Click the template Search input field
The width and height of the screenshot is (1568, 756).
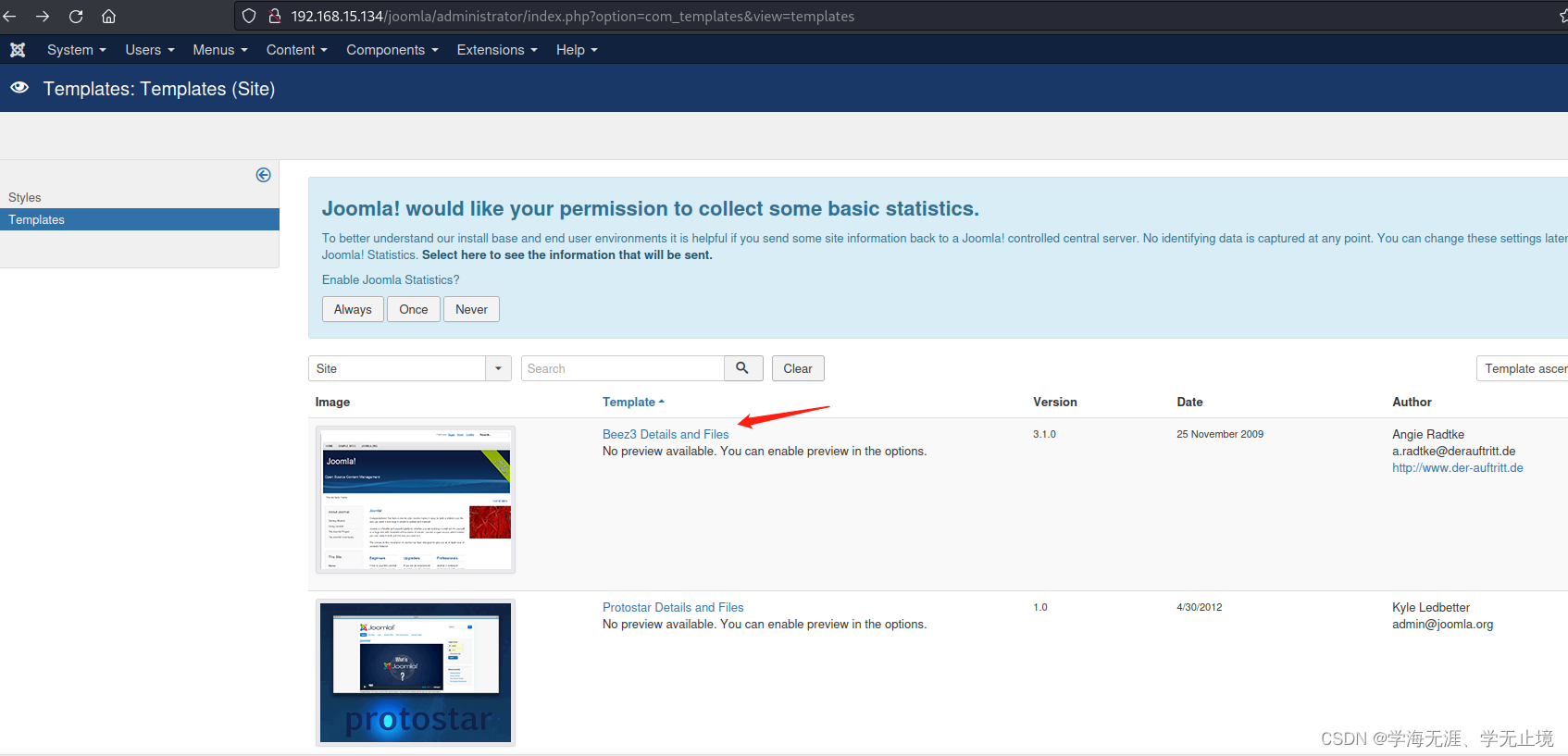coord(623,368)
